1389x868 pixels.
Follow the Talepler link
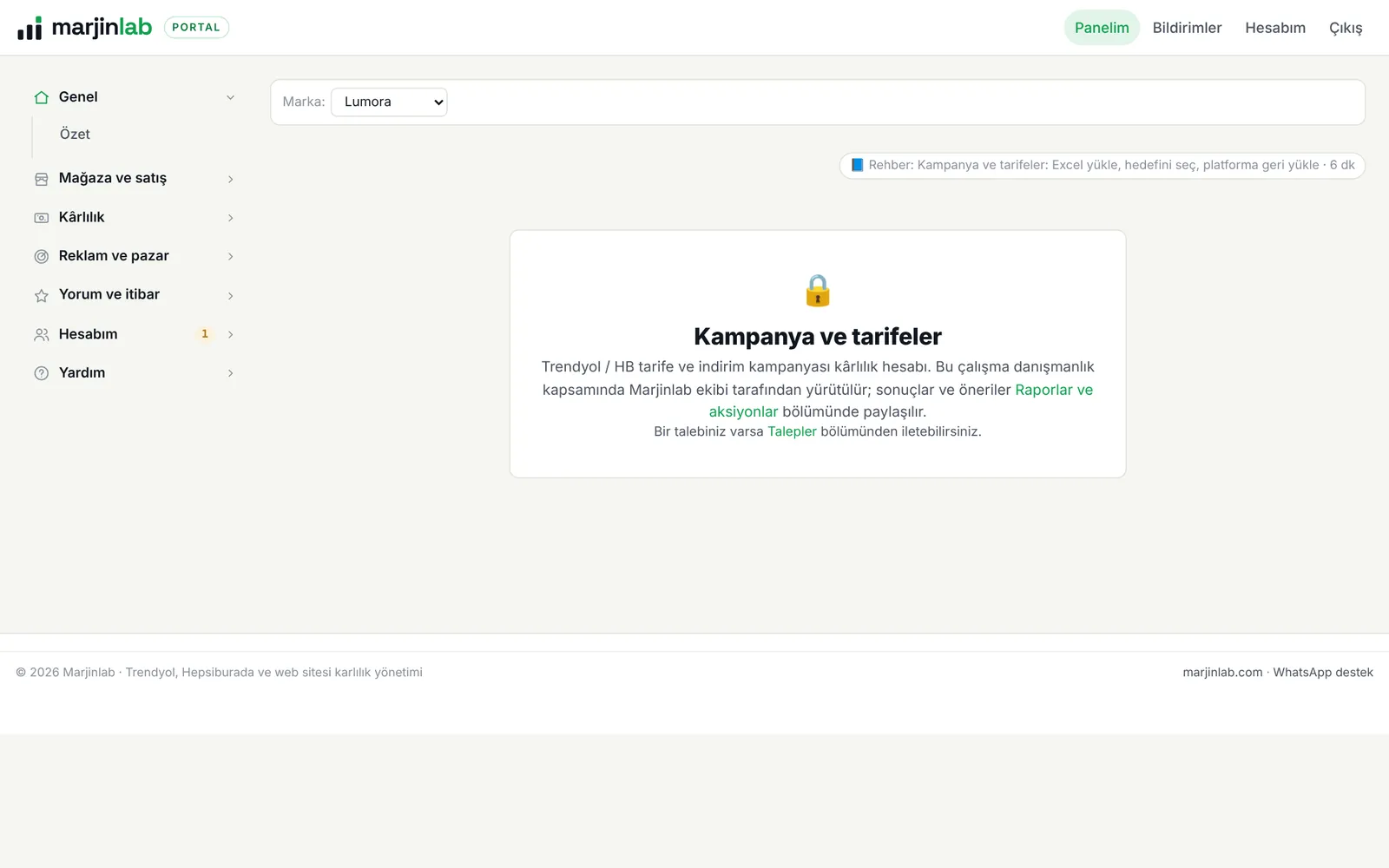(x=792, y=431)
